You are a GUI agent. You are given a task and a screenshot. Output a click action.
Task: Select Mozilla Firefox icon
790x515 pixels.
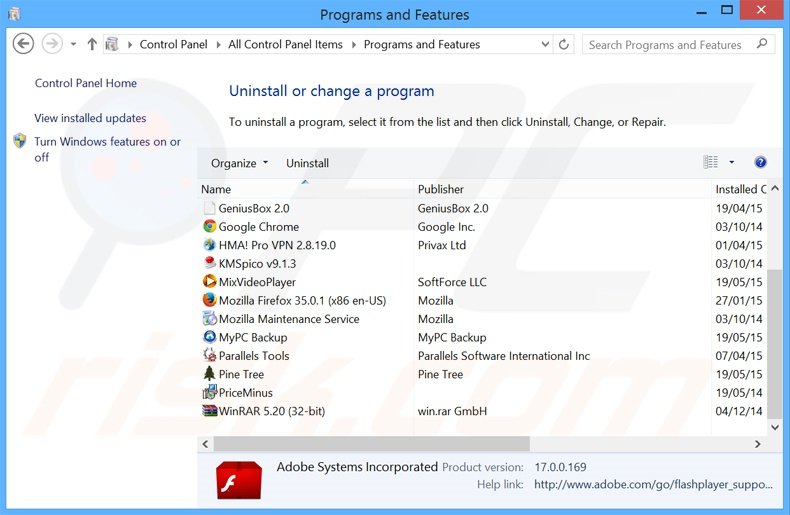pos(210,300)
